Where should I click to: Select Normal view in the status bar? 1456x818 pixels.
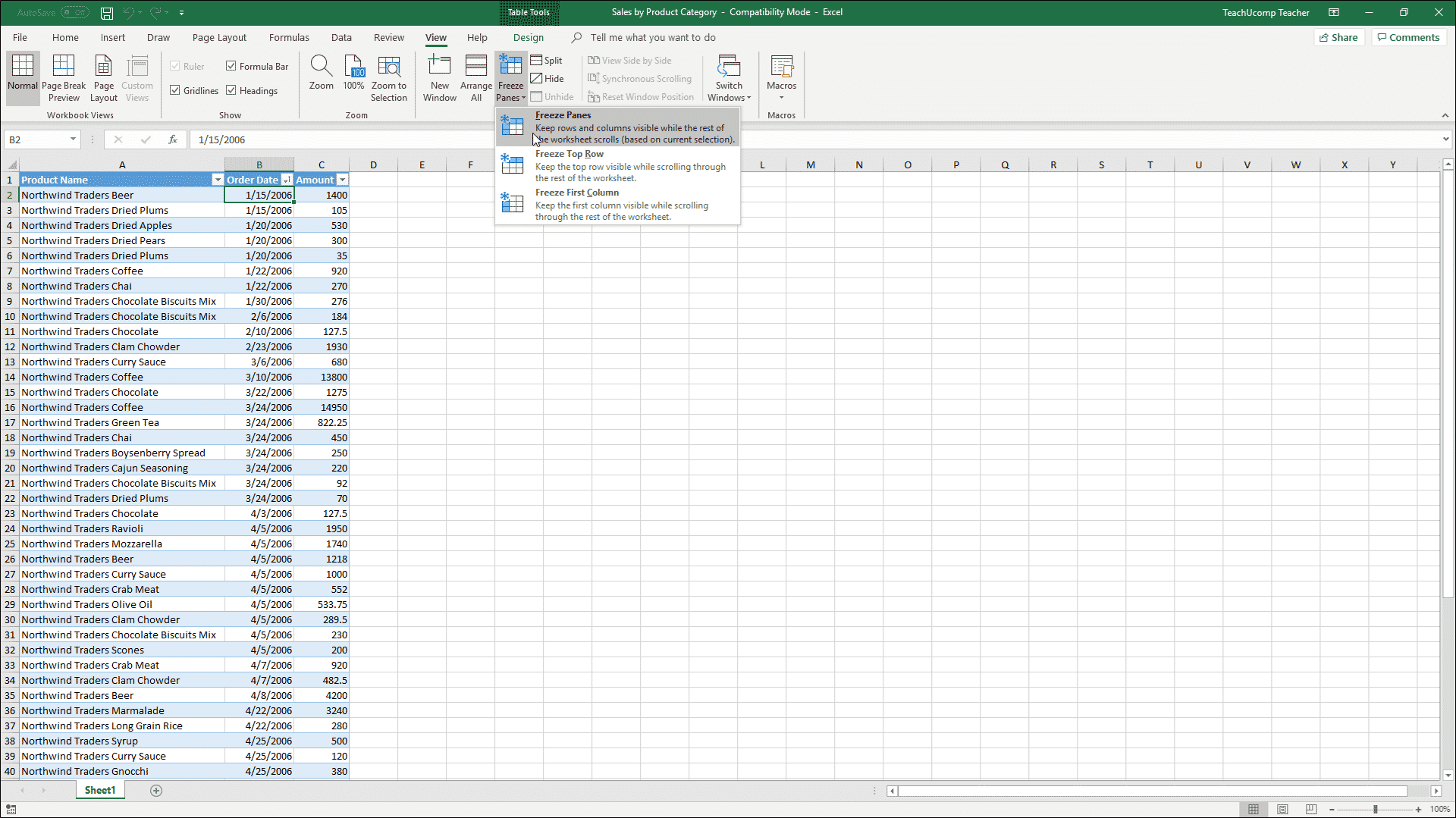[1254, 810]
